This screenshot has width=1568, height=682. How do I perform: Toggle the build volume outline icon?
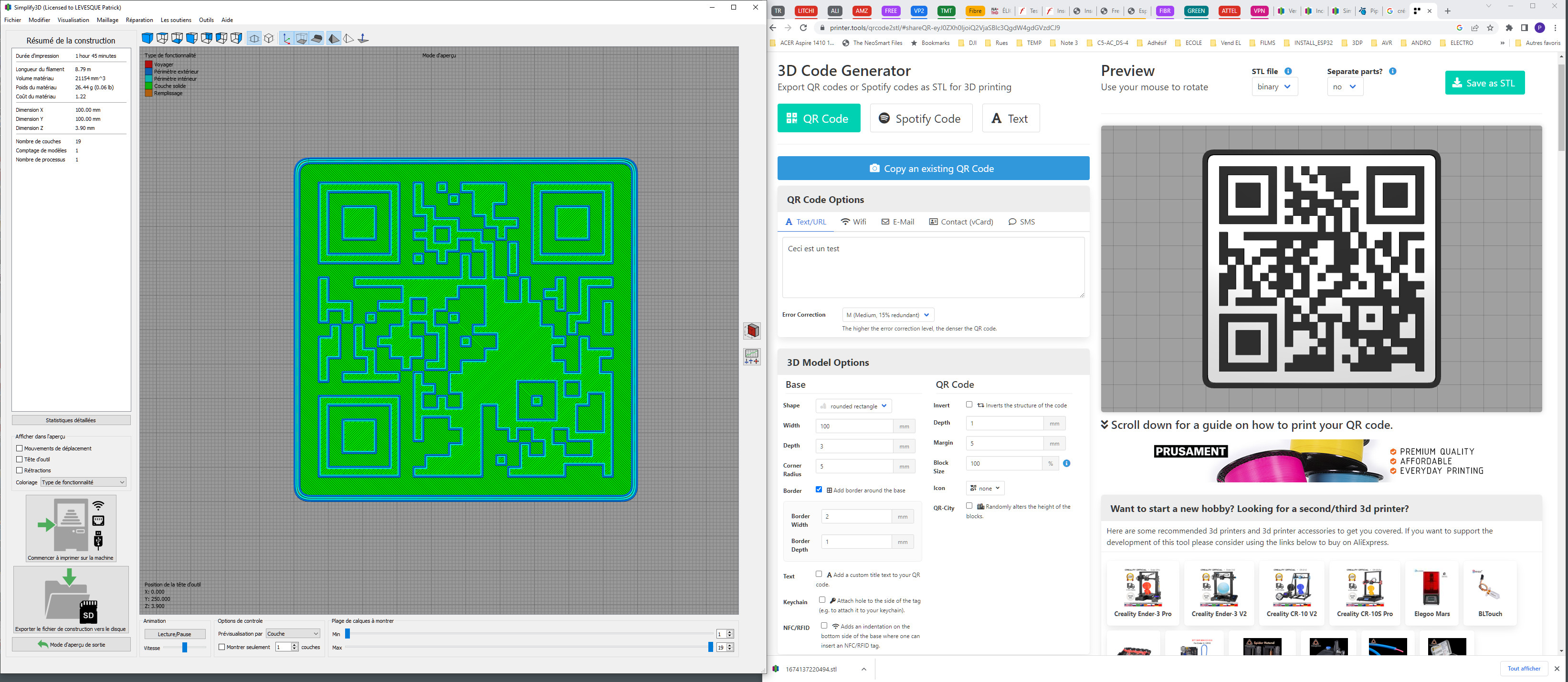pos(302,38)
